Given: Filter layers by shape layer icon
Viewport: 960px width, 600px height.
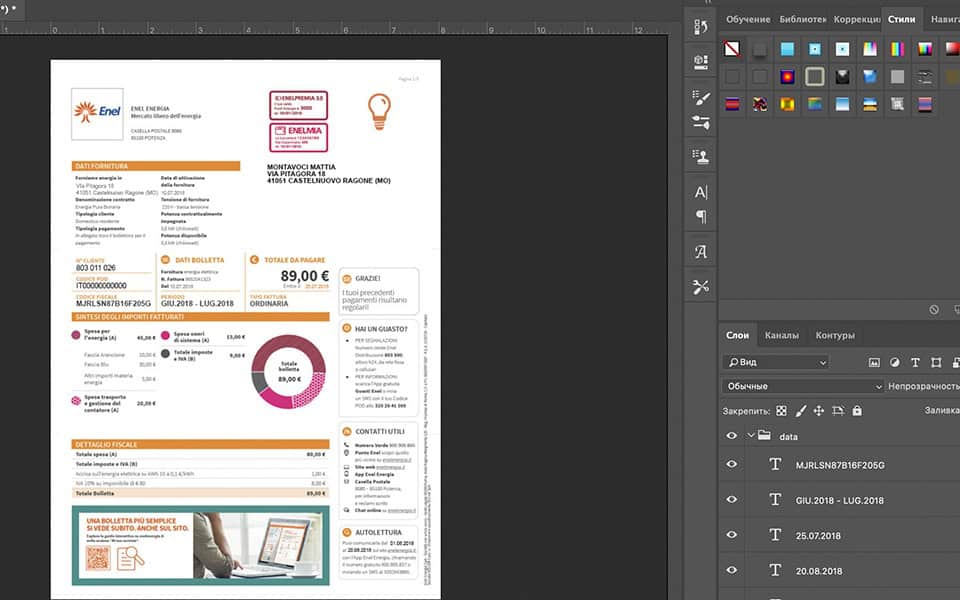Looking at the screenshot, I should click(x=936, y=362).
